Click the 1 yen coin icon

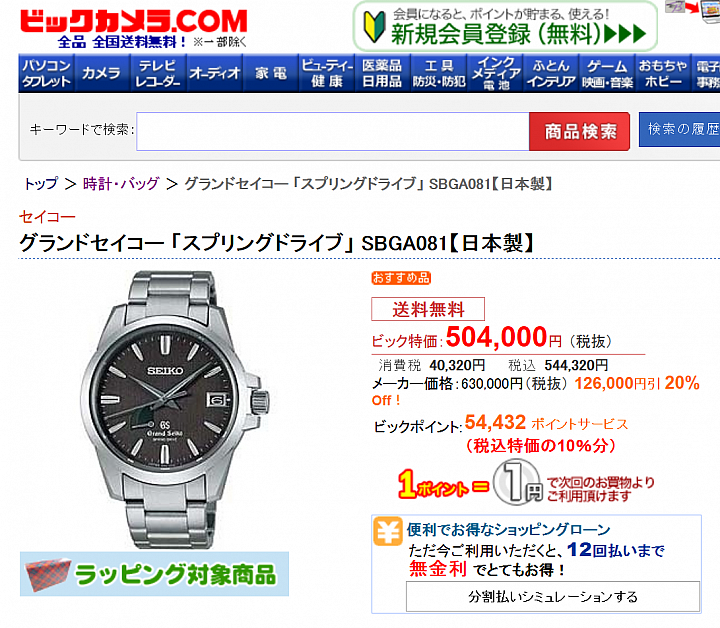pos(518,483)
